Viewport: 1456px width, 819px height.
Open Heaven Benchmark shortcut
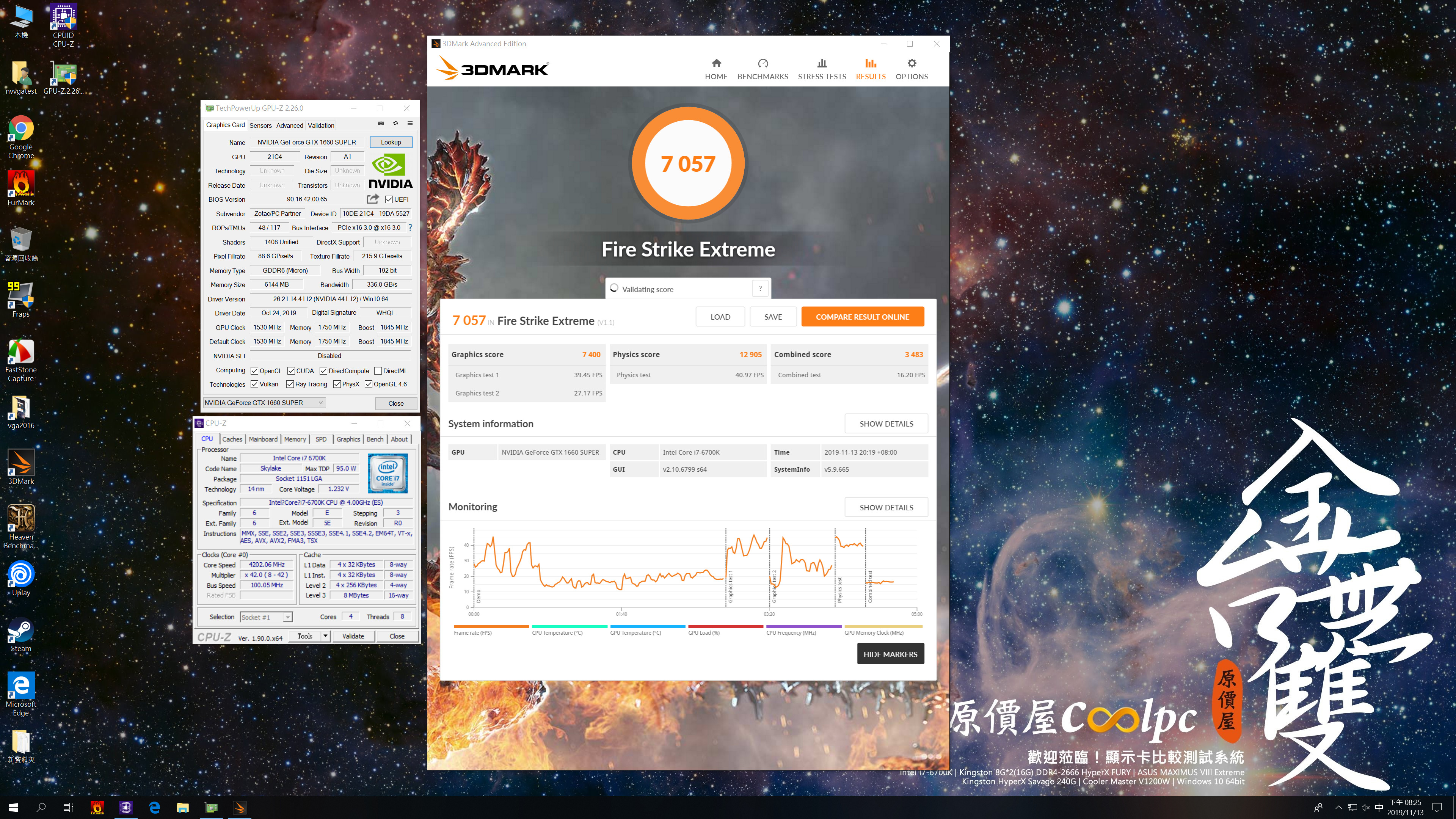click(x=21, y=527)
